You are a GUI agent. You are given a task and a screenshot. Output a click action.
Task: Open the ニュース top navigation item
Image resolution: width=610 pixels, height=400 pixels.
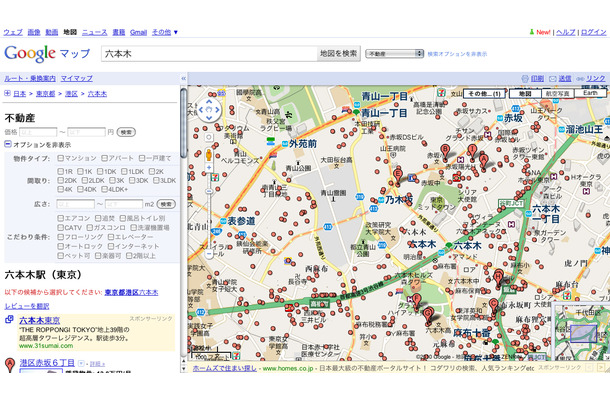[95, 32]
